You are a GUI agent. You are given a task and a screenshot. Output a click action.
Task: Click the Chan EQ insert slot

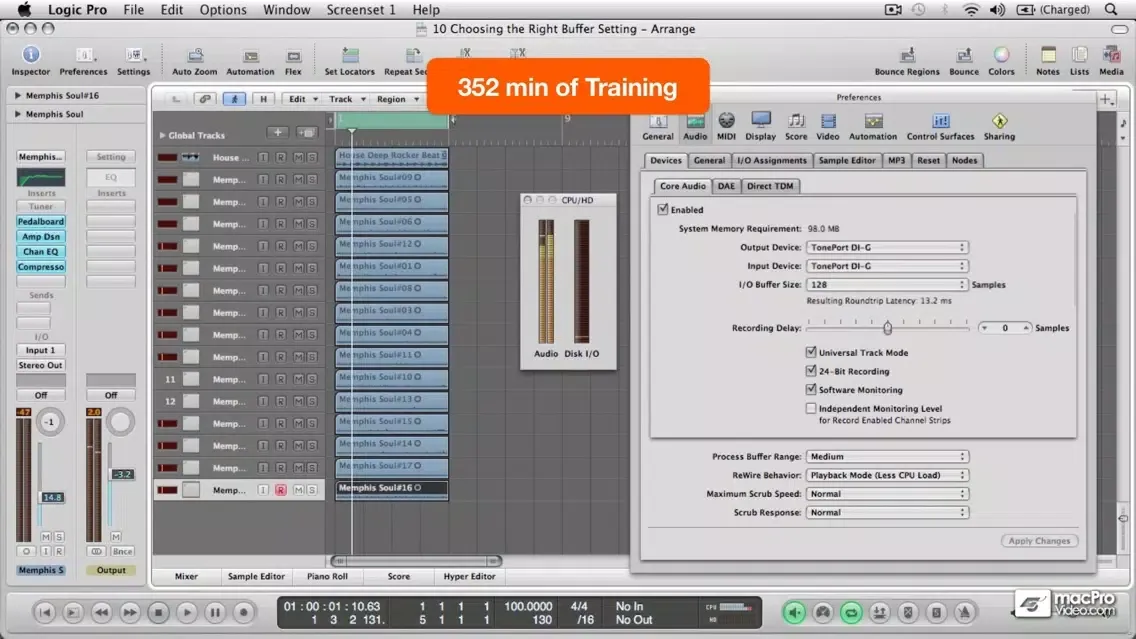point(41,251)
